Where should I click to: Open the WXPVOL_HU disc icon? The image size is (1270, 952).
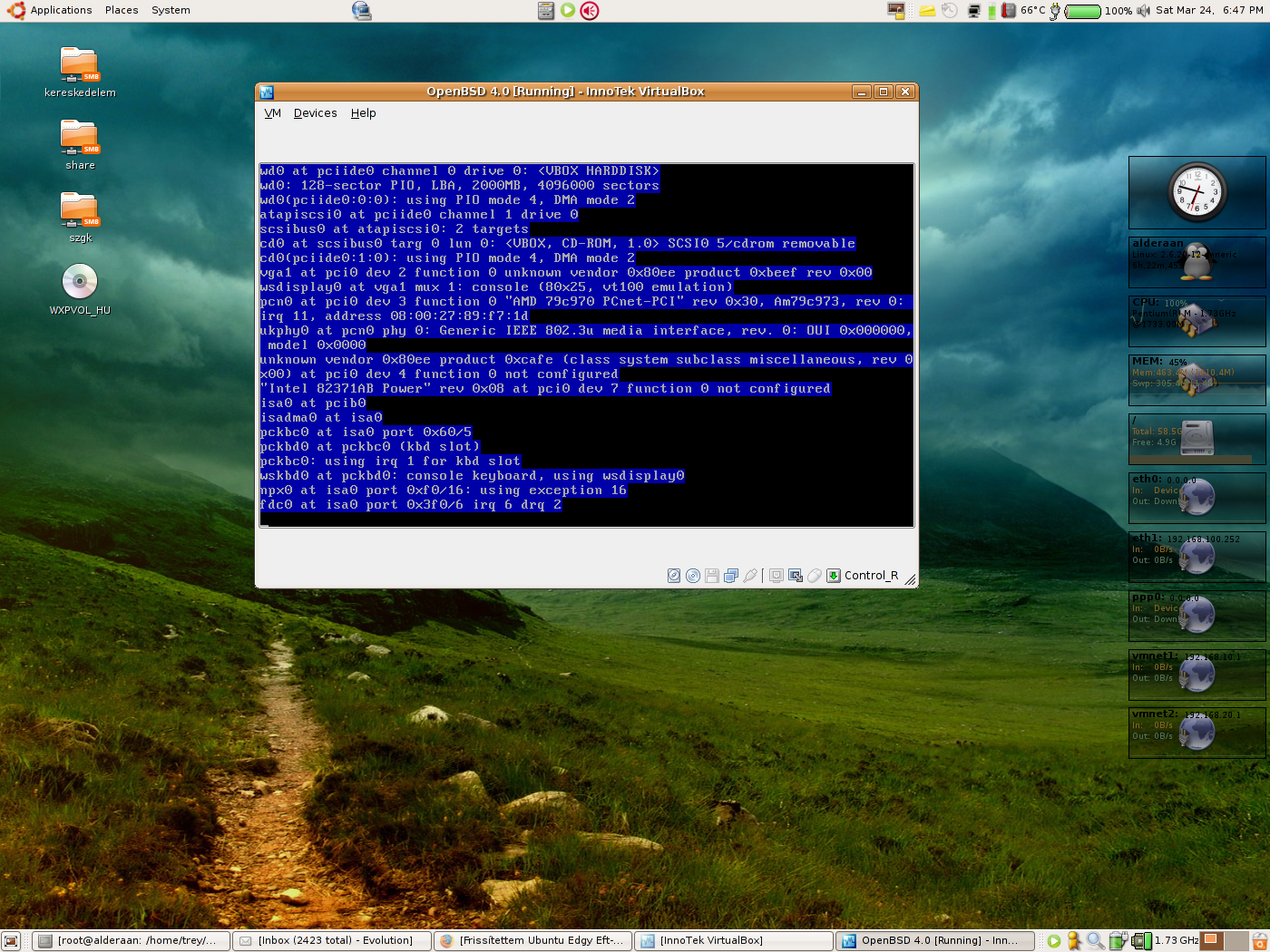pyautogui.click(x=80, y=290)
